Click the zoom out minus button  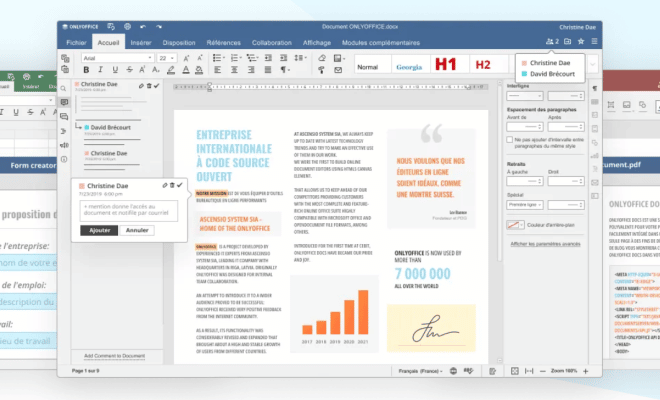[x=543, y=371]
